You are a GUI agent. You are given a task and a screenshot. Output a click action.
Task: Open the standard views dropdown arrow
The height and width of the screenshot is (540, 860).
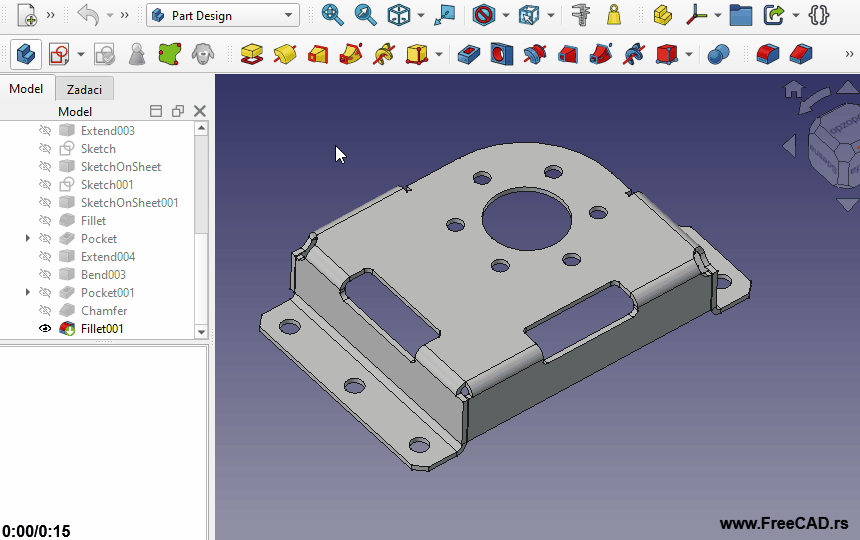pyautogui.click(x=421, y=15)
